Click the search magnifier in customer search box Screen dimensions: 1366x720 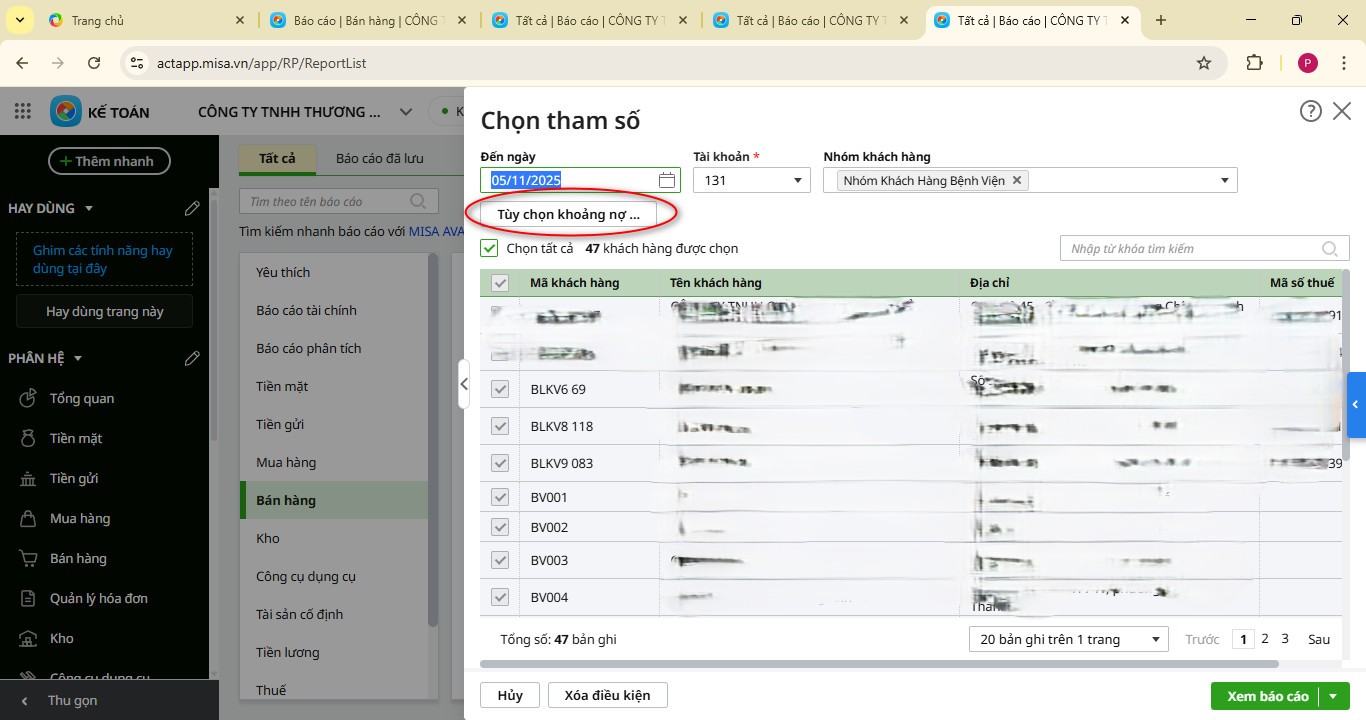pyautogui.click(x=1330, y=249)
